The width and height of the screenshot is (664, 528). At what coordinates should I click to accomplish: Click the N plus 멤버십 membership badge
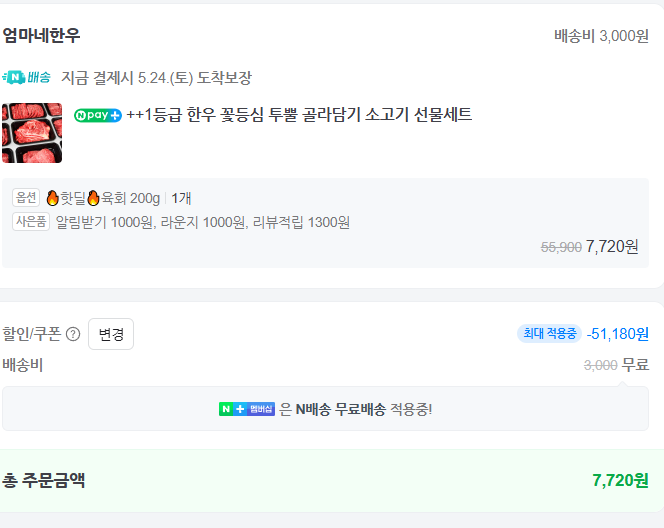pyautogui.click(x=247, y=409)
